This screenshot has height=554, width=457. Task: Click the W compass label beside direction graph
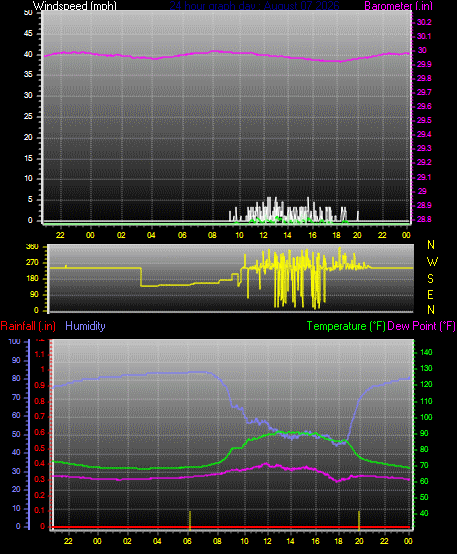click(432, 262)
